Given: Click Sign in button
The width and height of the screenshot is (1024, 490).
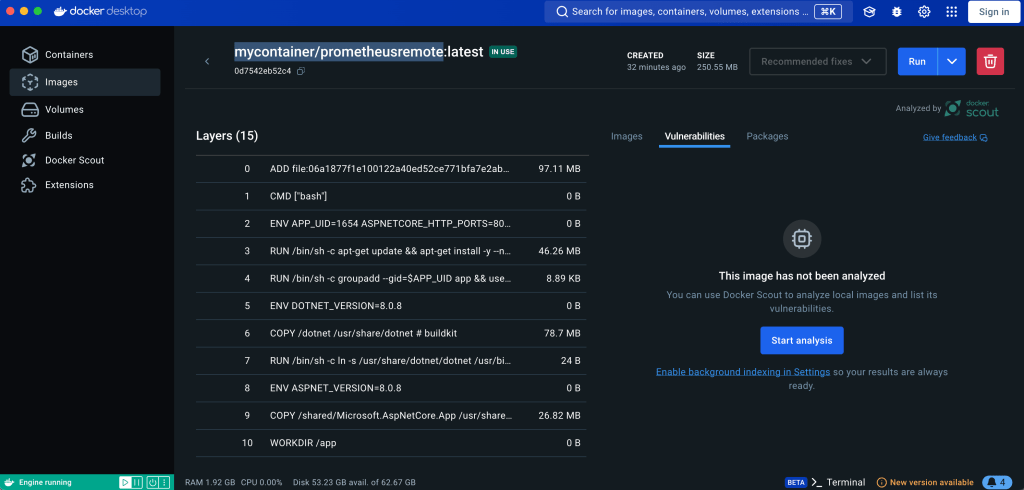Looking at the screenshot, I should (994, 12).
